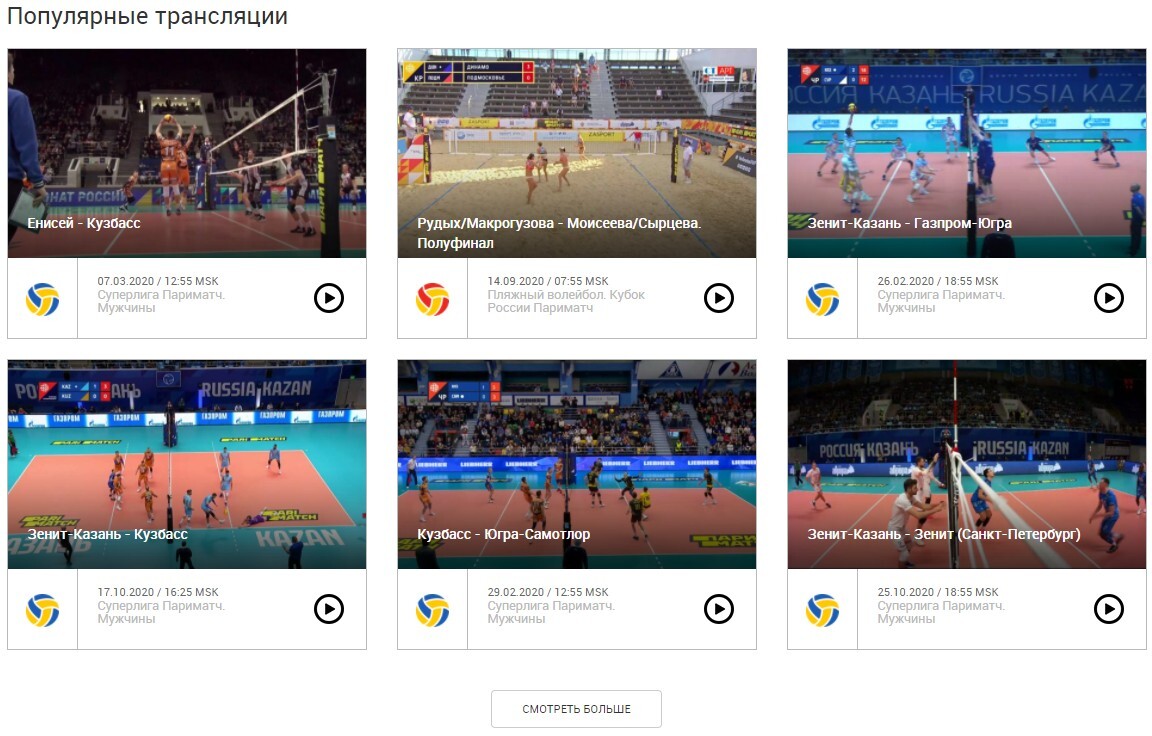Viewport: 1152px width, 736px height.
Task: Open the Енисей - Кузбасс video thumbnail
Action: pyautogui.click(x=187, y=153)
